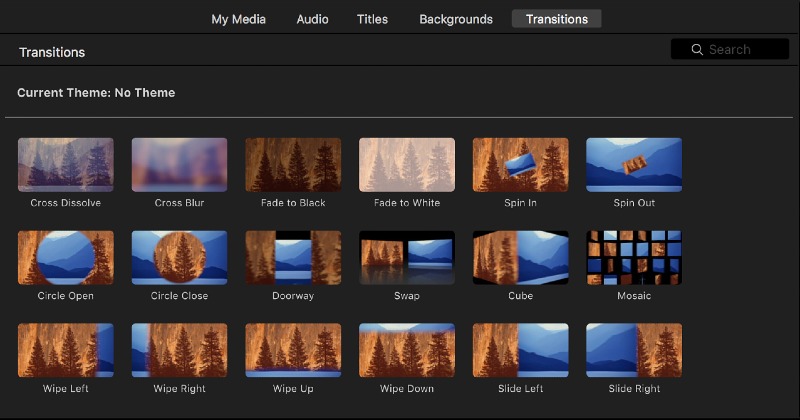Pick the Cube transition thumbnail
This screenshot has width=800, height=420.
521,258
